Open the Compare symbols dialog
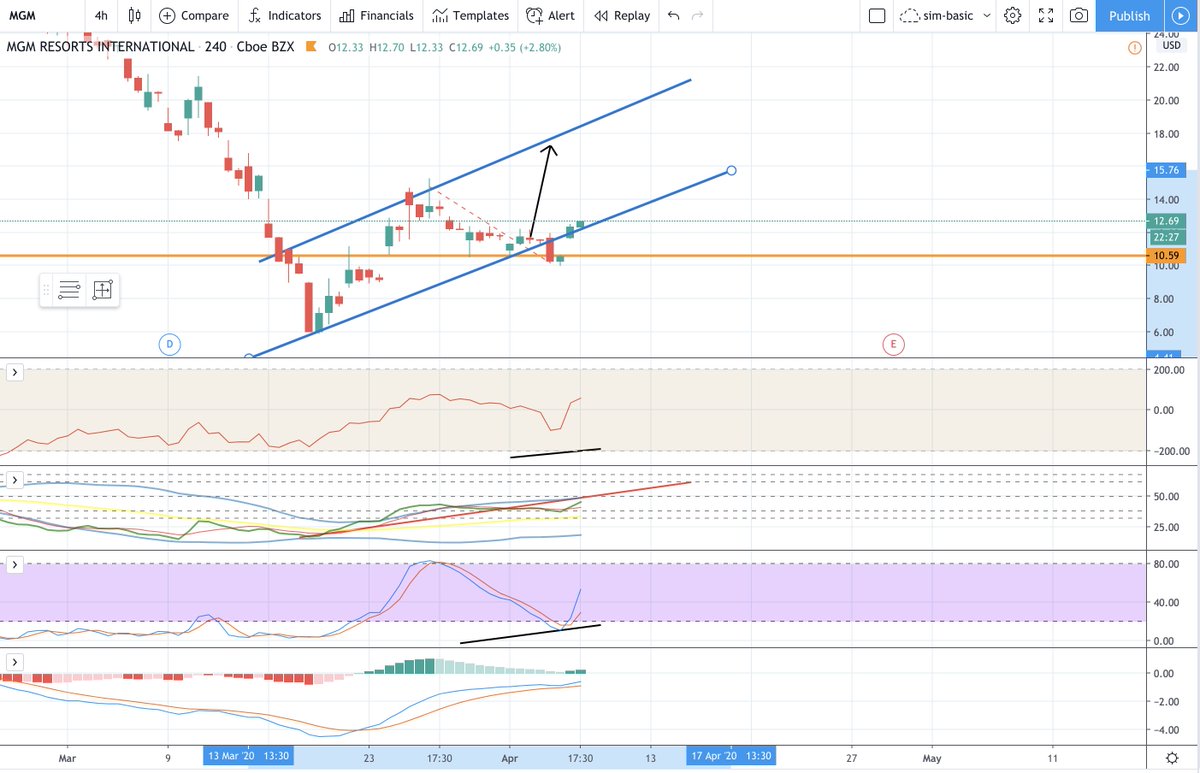The width and height of the screenshot is (1200, 773). [193, 16]
